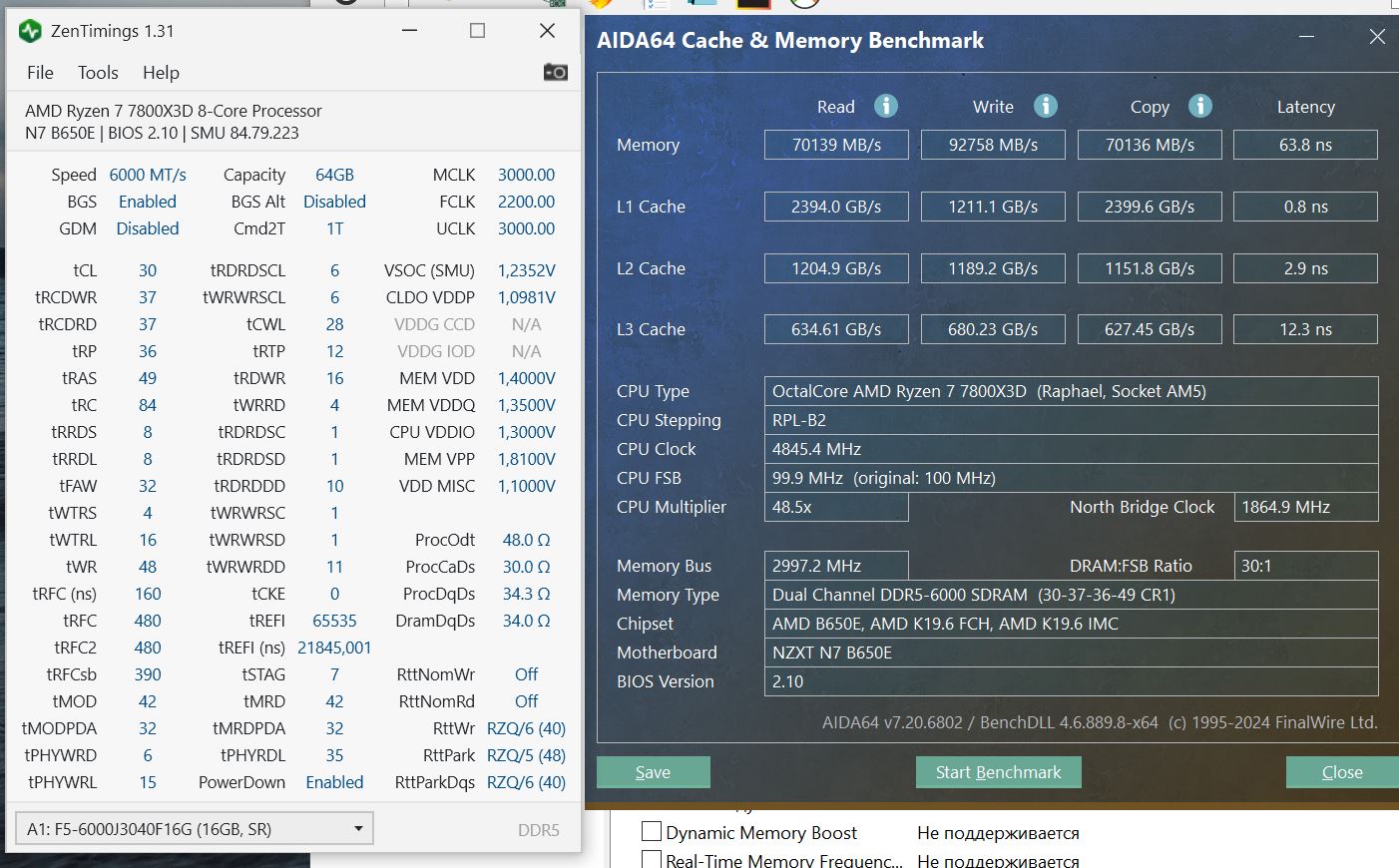Click the CPU Type field with Ryzen 7 7800X3D

[x=1071, y=391]
